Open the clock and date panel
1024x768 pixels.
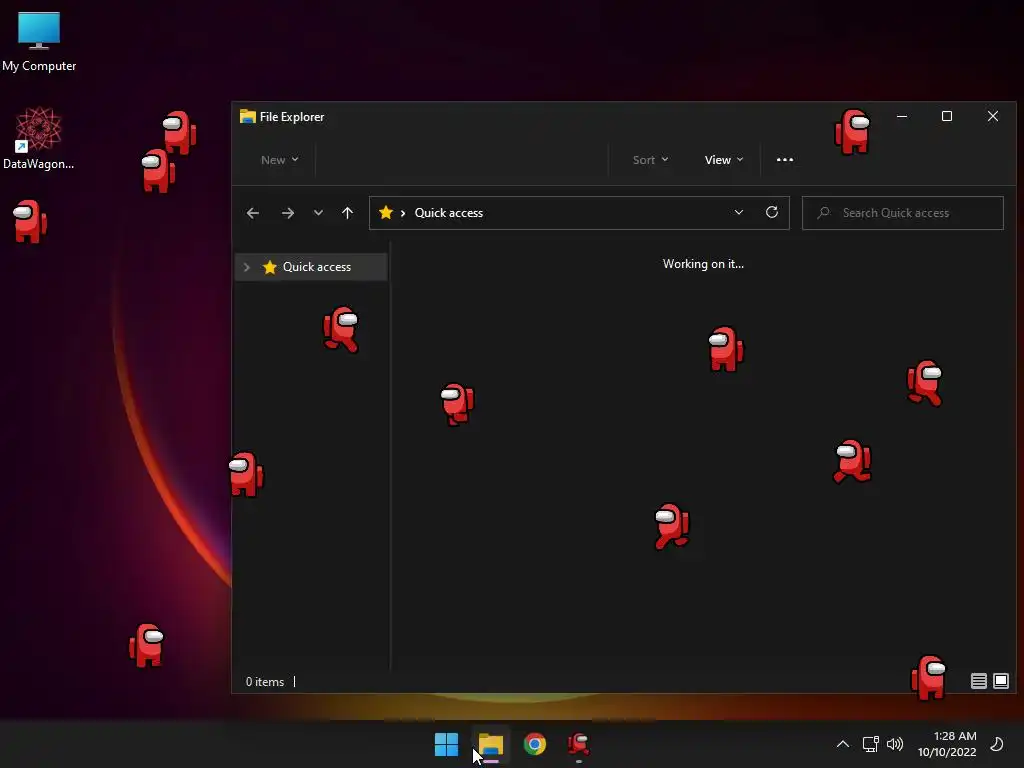[x=947, y=744]
